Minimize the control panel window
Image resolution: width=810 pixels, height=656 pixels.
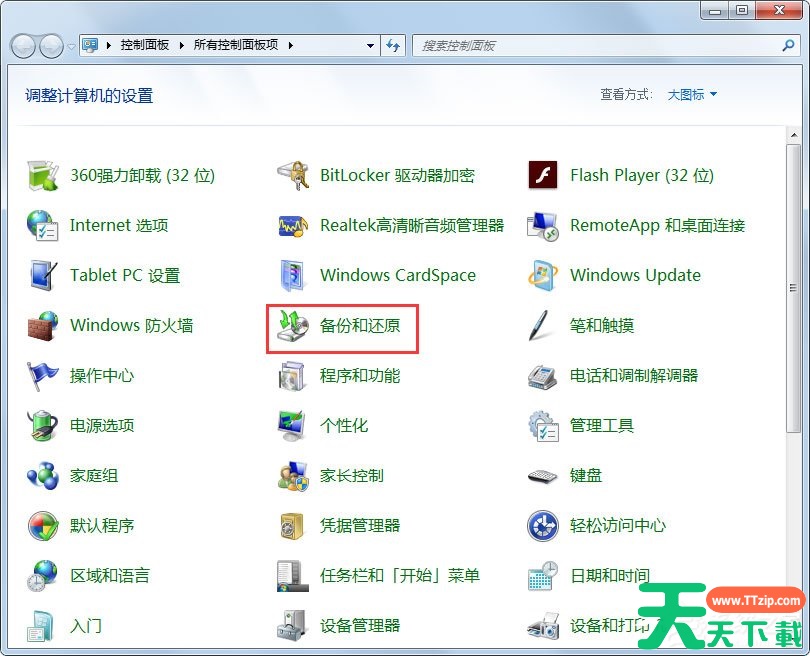coord(715,10)
